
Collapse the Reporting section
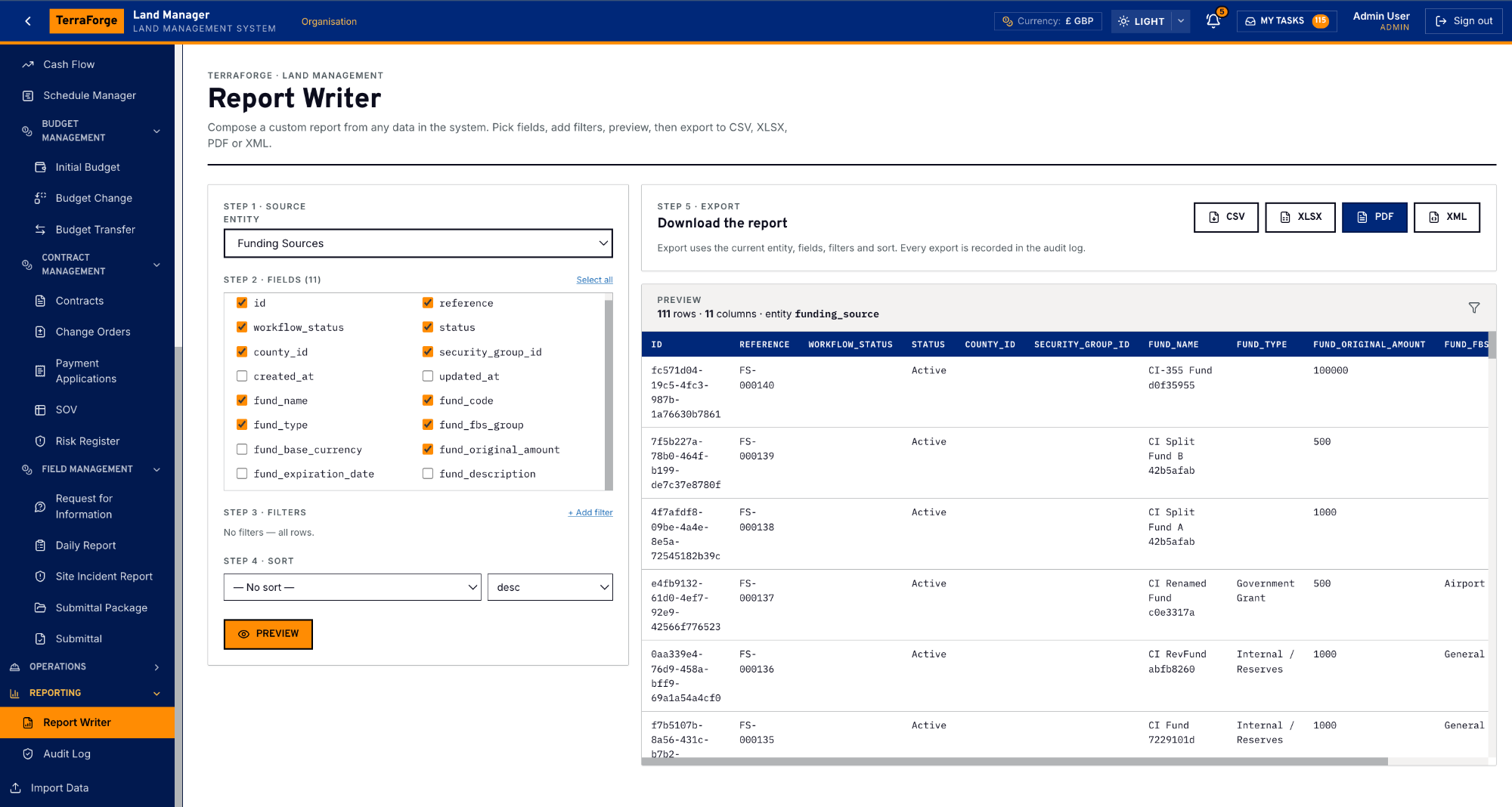[x=157, y=693]
